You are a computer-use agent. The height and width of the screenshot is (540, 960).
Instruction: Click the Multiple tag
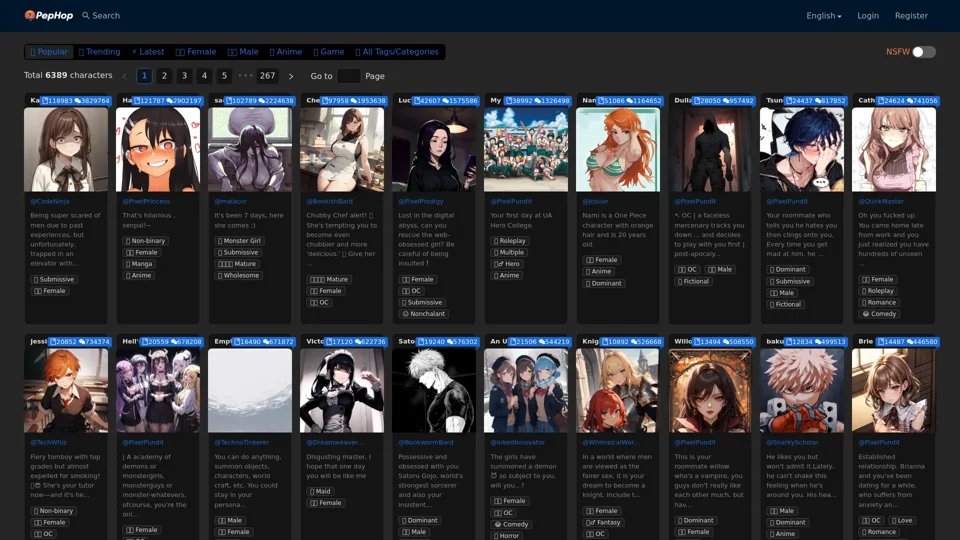tap(509, 252)
